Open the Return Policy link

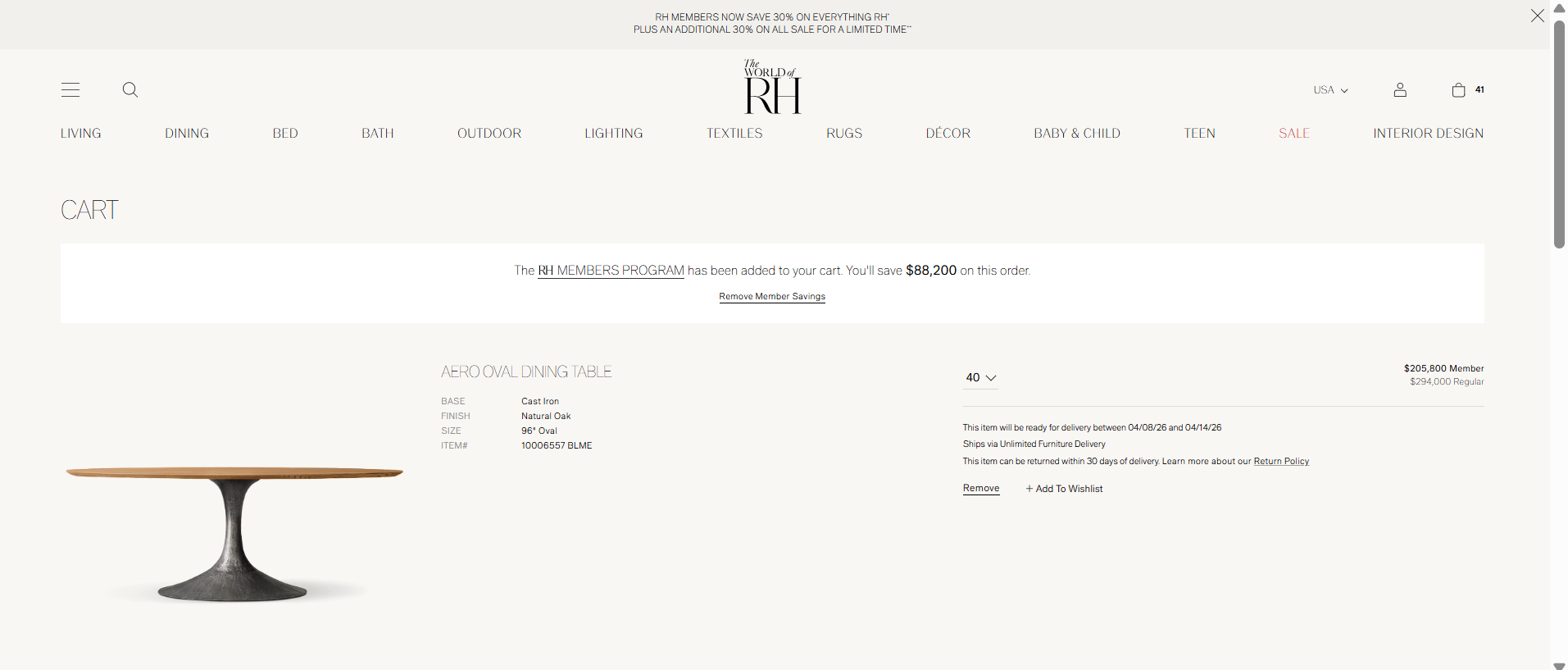[1281, 462]
